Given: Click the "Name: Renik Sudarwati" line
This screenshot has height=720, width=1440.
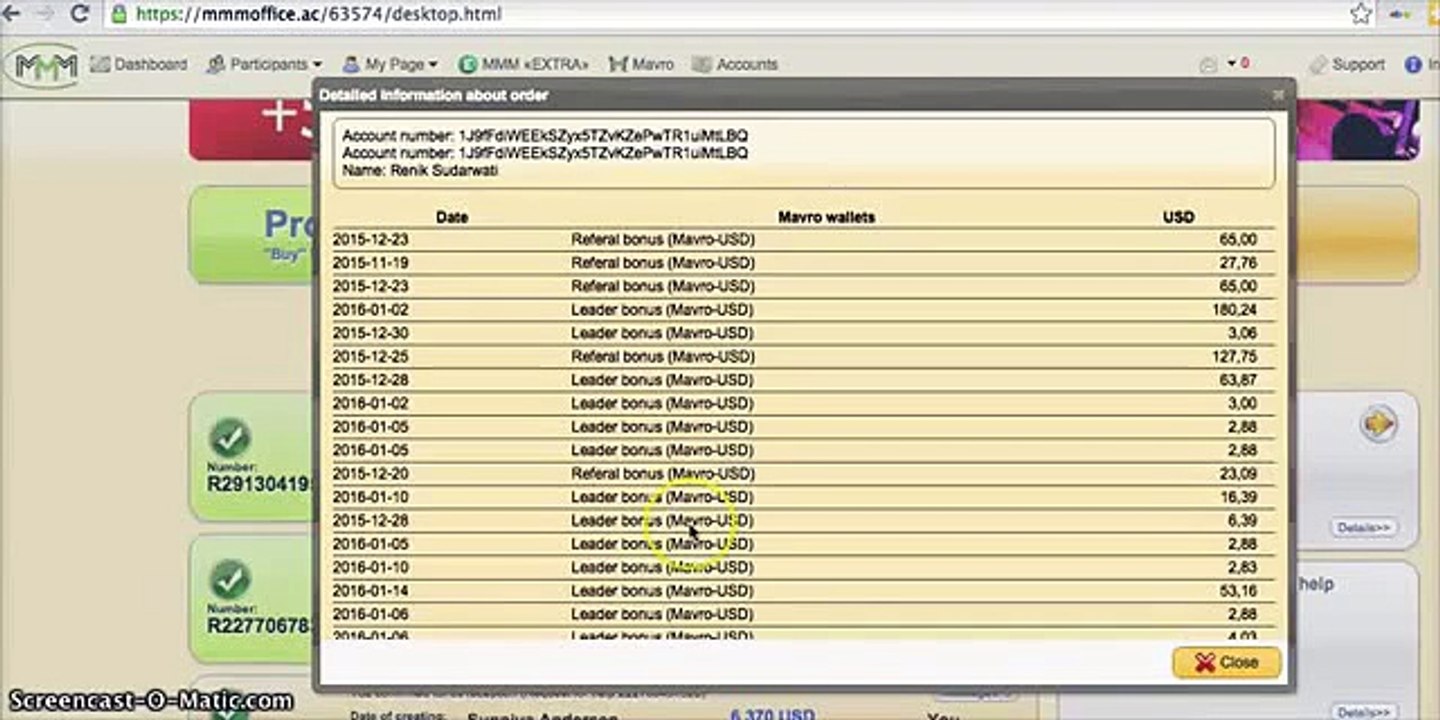Looking at the screenshot, I should click(420, 170).
